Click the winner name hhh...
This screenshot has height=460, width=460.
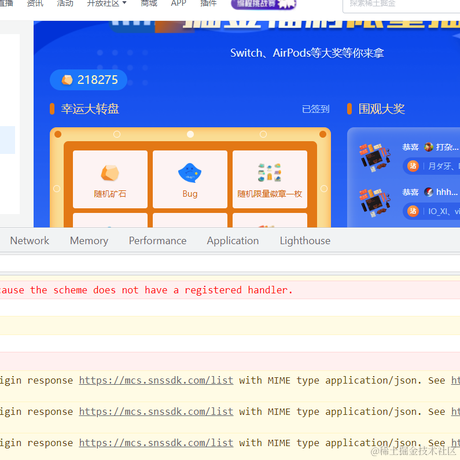447,192
